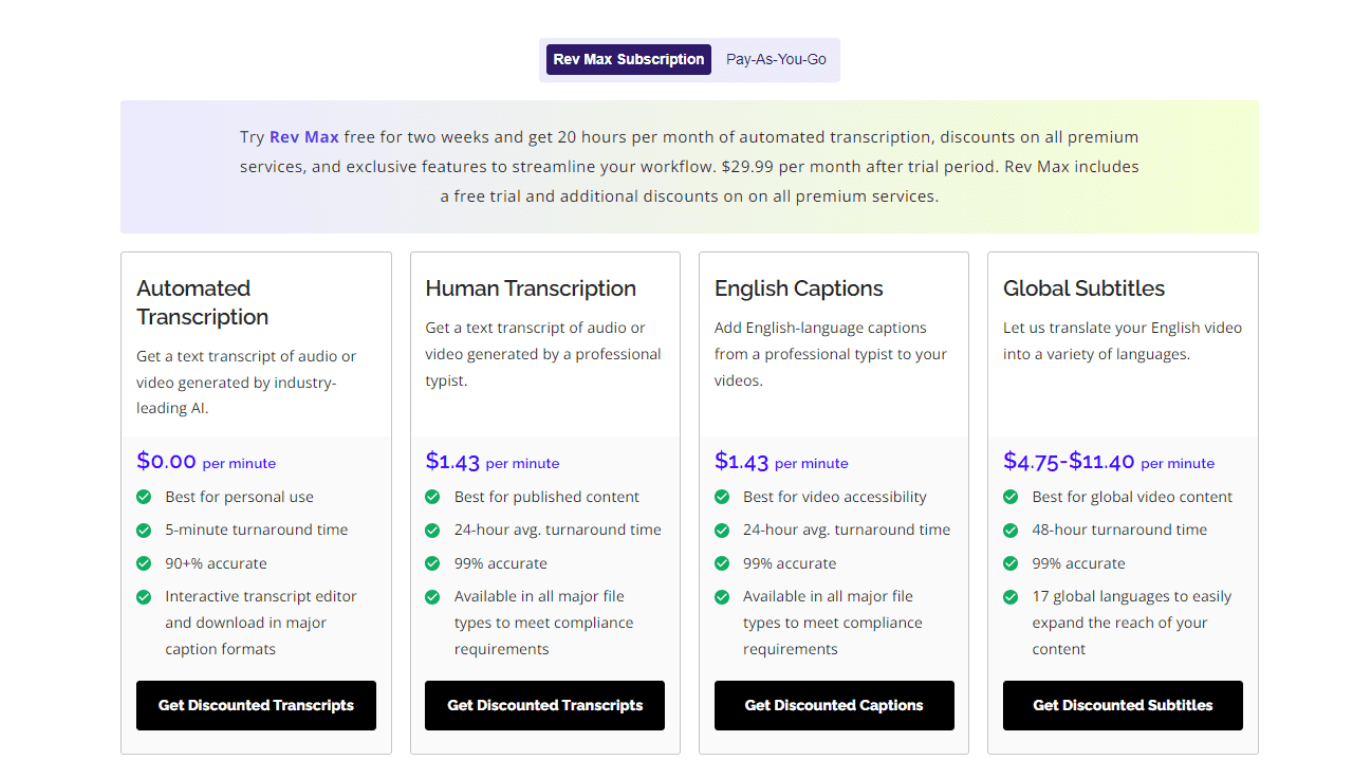
Task: Click Get Discounted Transcripts under Automated Transcription
Action: click(256, 705)
